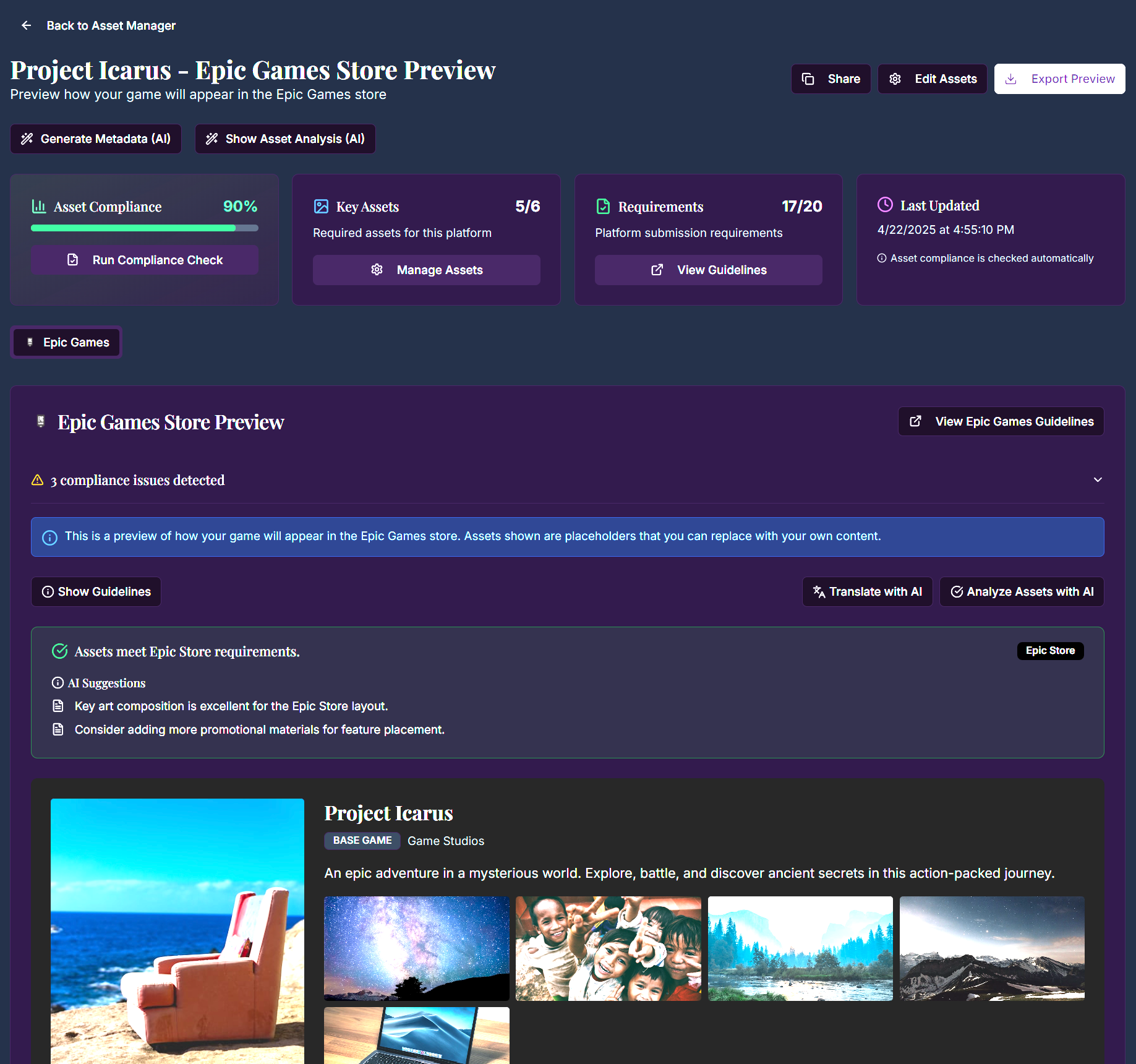This screenshot has width=1136, height=1064.
Task: Open the smiling children screenshot
Action: 609,948
